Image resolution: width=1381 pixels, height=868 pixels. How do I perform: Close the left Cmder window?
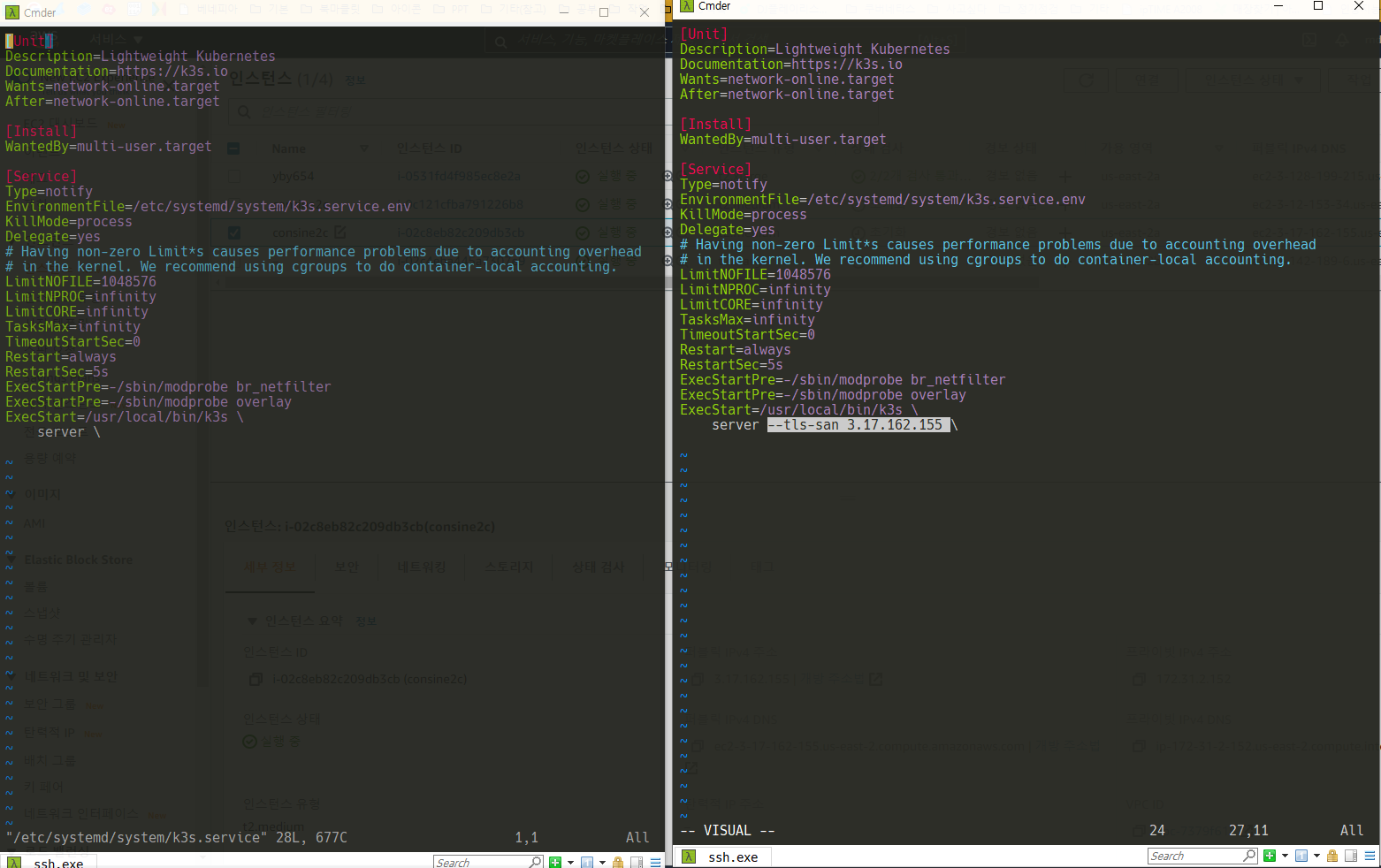tap(645, 12)
